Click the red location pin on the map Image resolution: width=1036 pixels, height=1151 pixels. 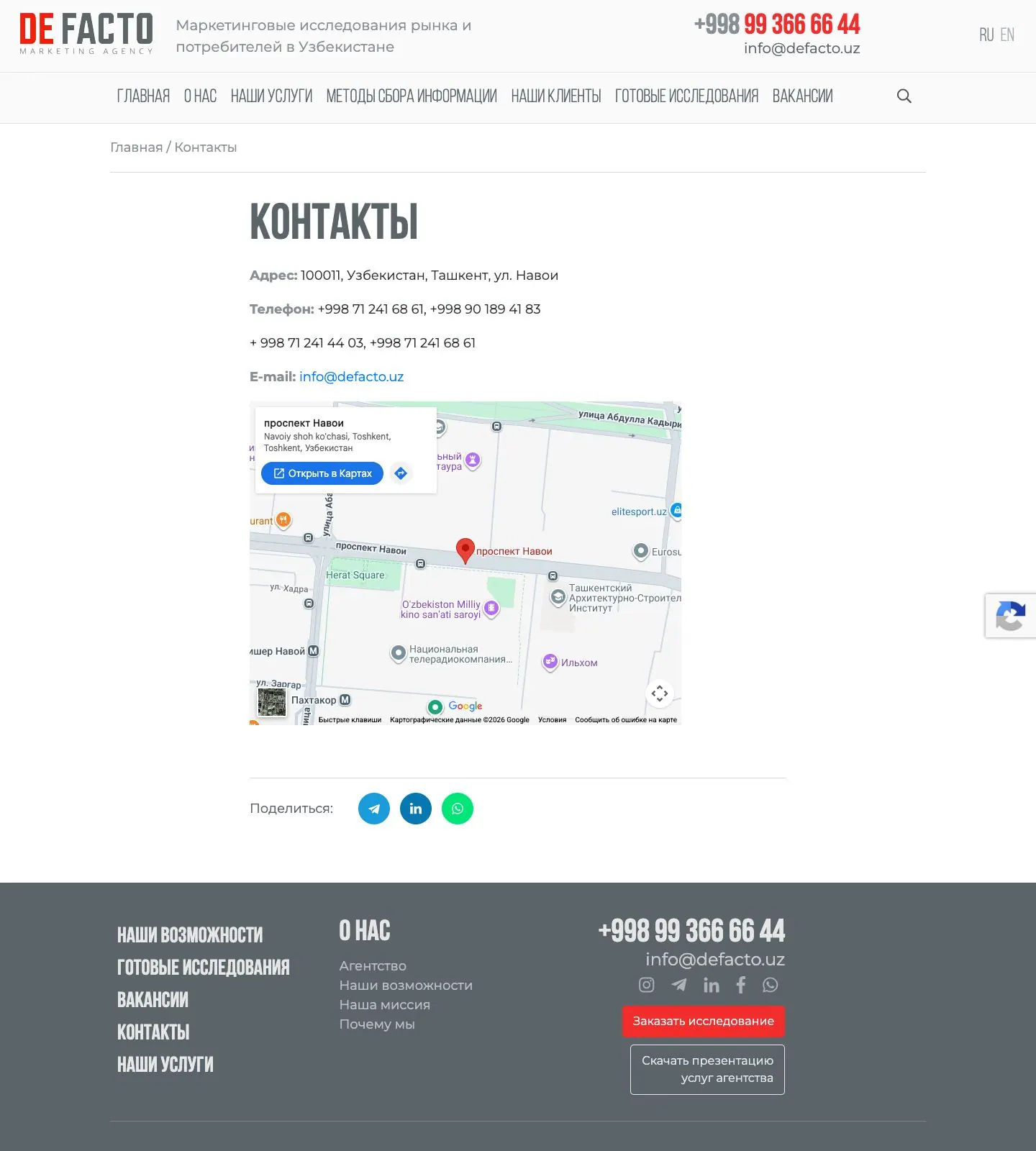click(x=465, y=550)
